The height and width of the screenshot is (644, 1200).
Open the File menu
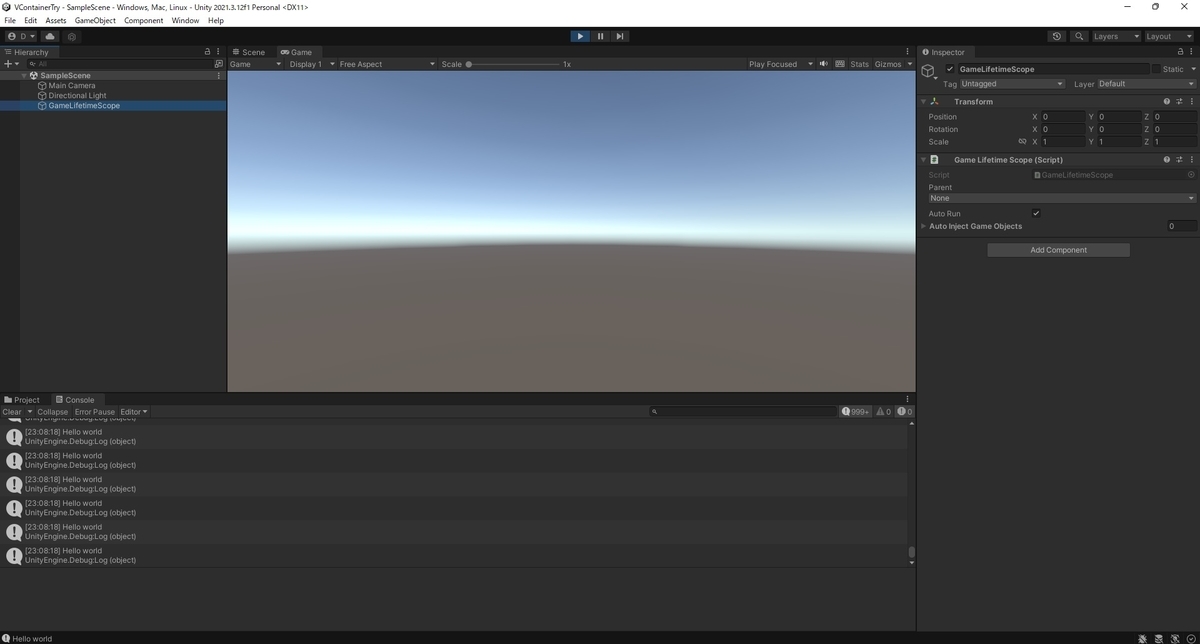(10, 20)
